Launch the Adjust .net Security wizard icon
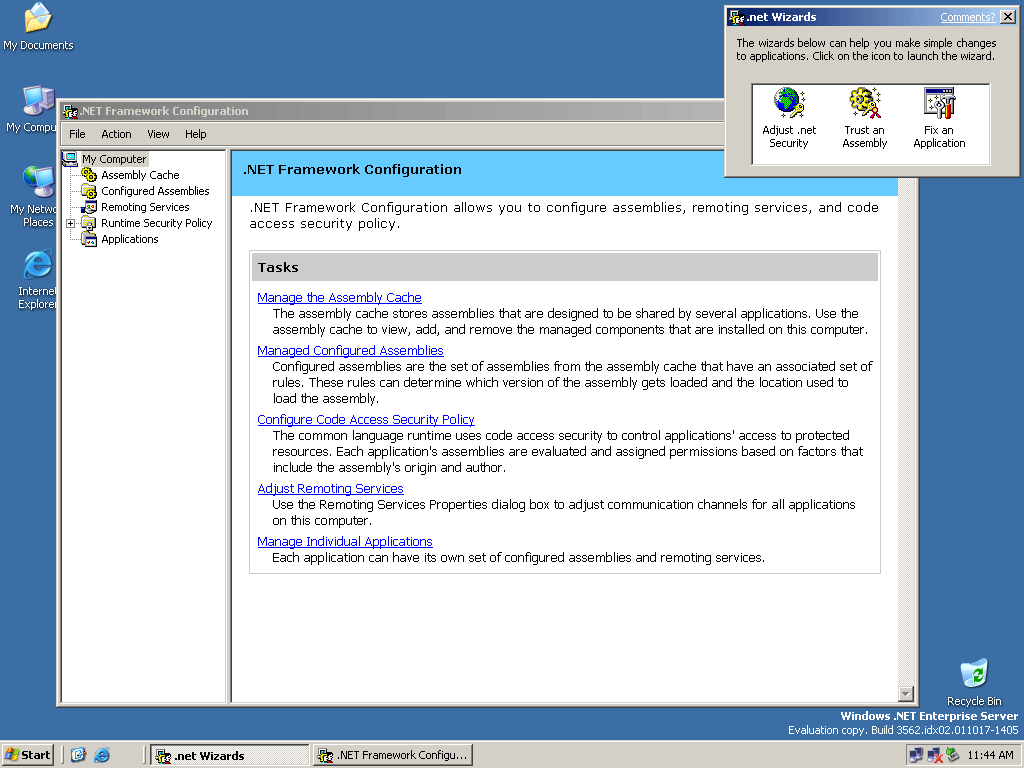Screen dimensions: 1024x768 790,103
